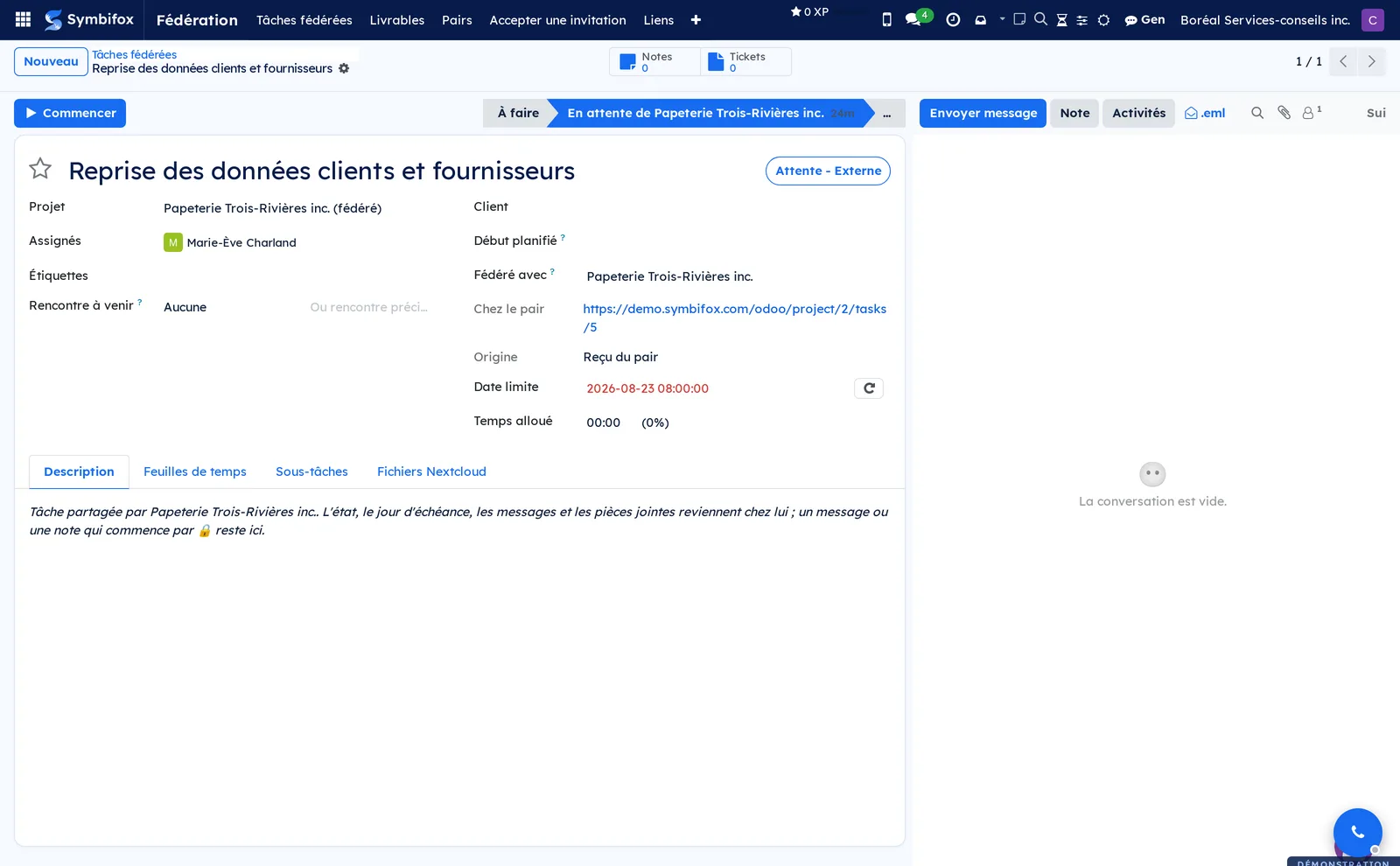Go to the next record arrow
Viewport: 1400px width, 866px height.
click(x=1371, y=61)
